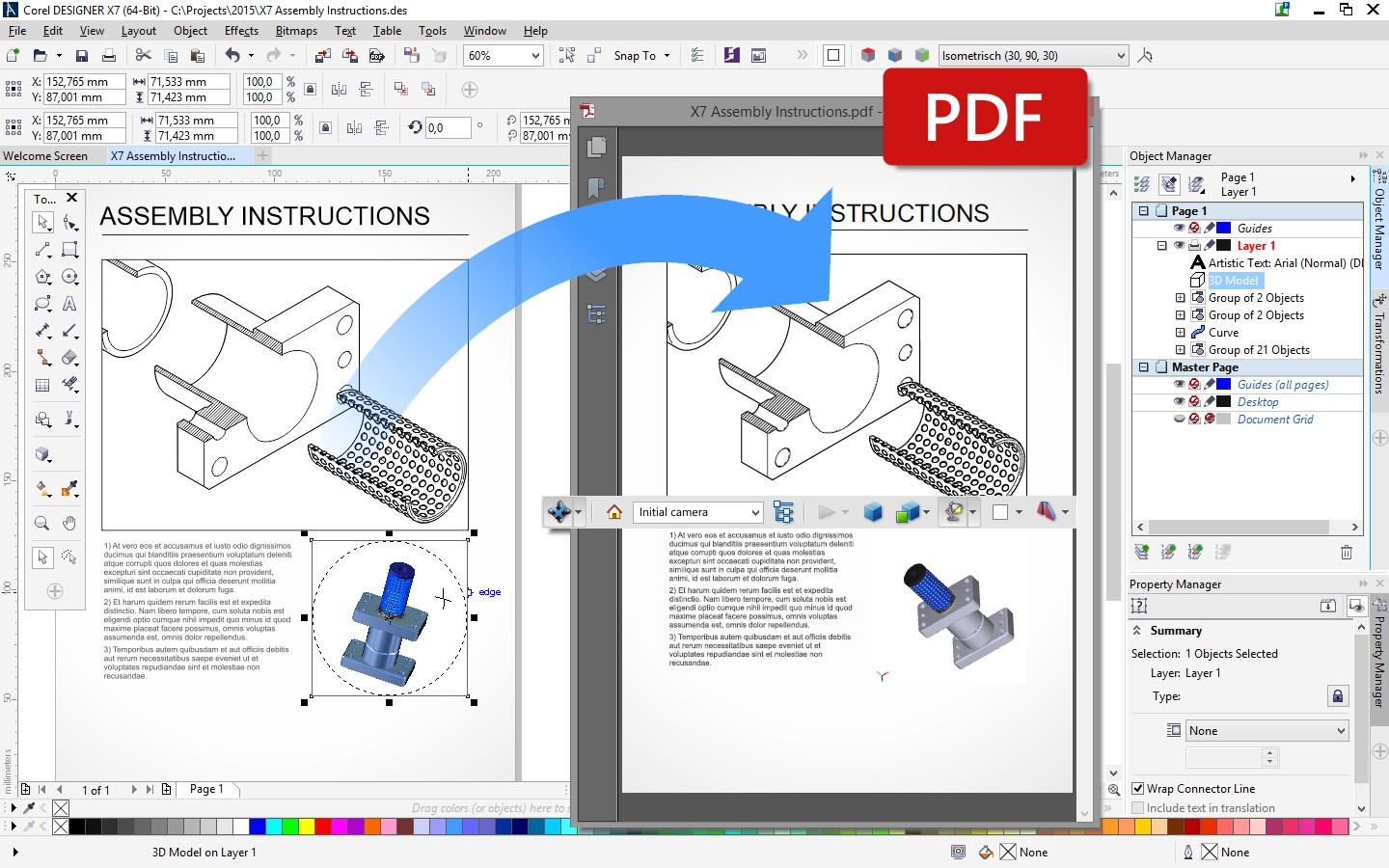Open the Tools menu
Viewport: 1389px width, 868px height.
click(x=432, y=31)
